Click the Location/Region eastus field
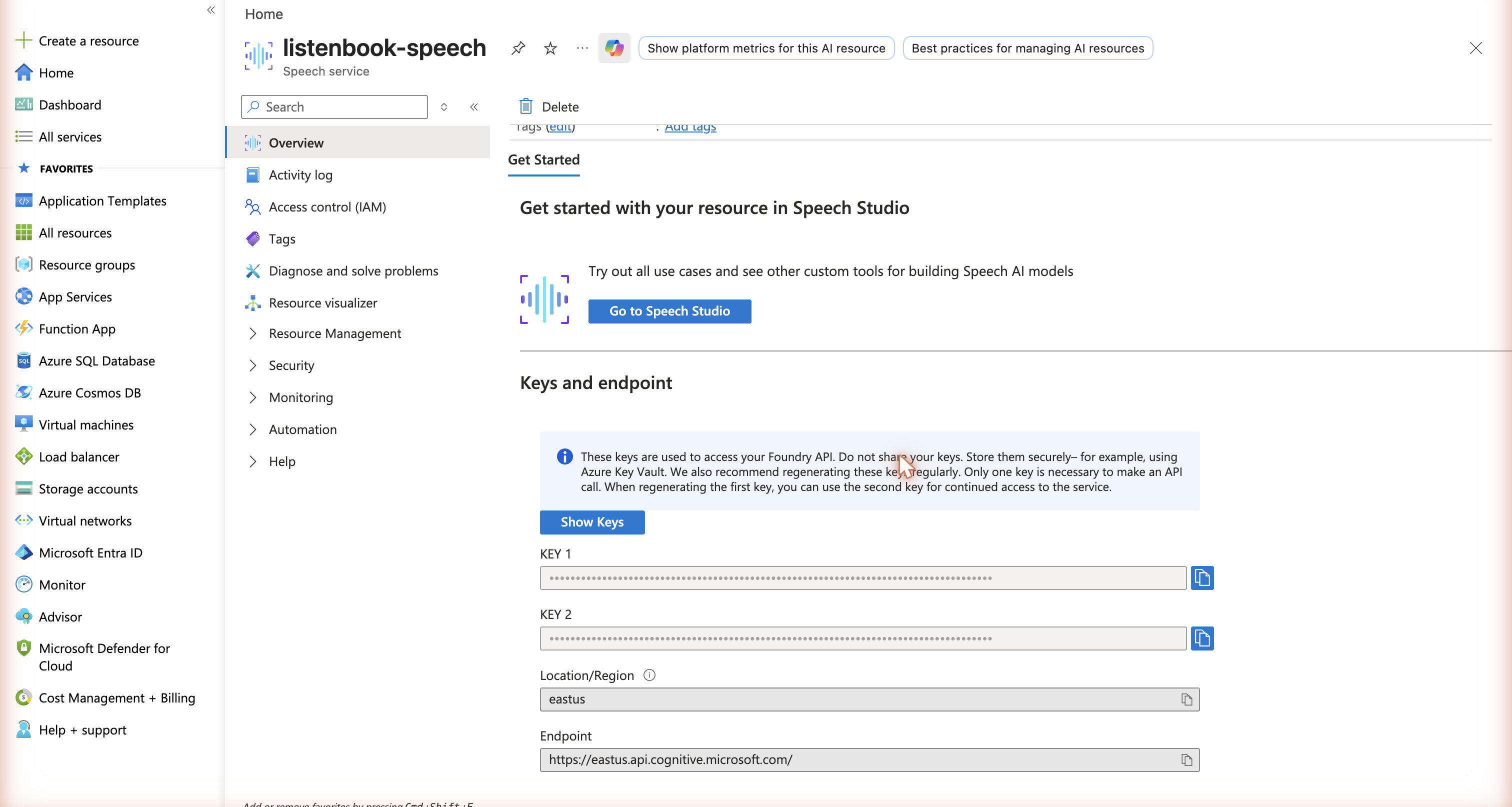Viewport: 1512px width, 807px height. (870, 699)
